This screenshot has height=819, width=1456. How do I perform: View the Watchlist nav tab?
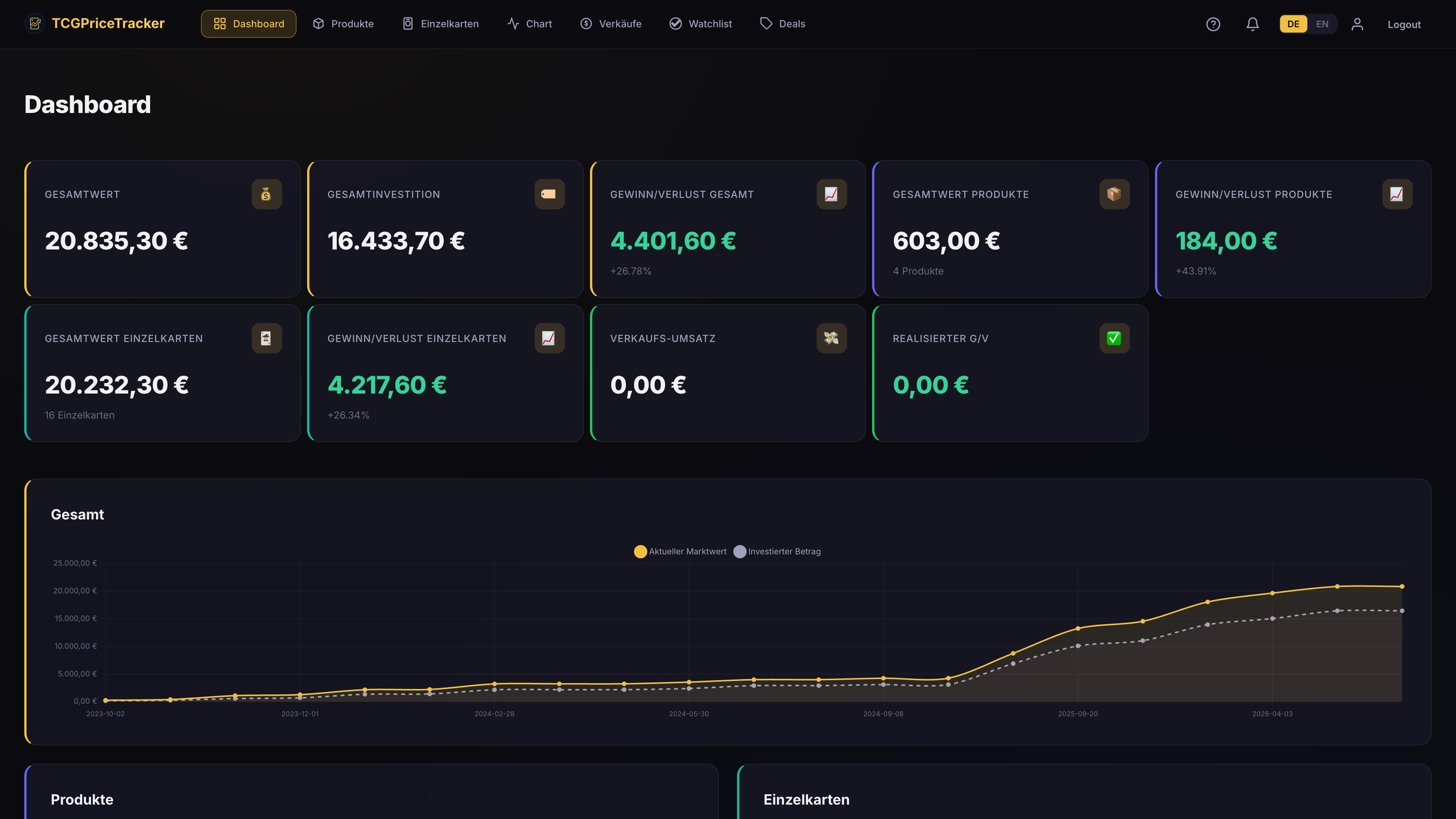701,24
